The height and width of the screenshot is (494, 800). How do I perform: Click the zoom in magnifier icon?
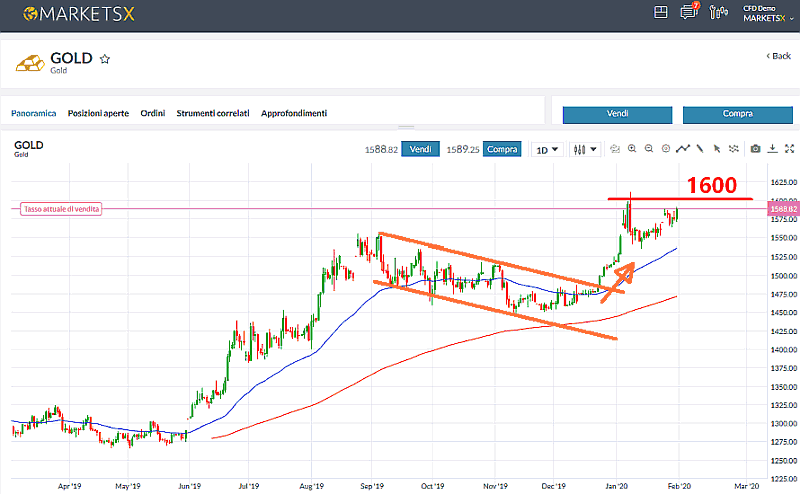tap(633, 149)
